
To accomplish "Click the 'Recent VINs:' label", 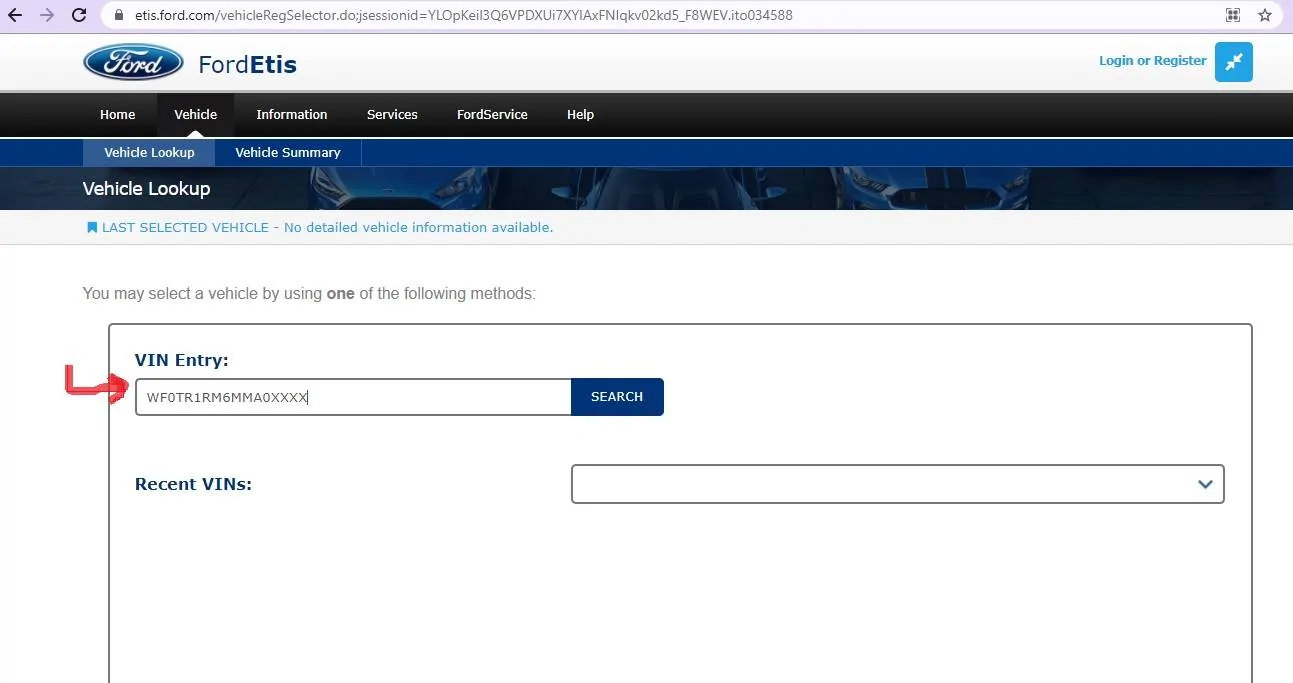I will (x=193, y=484).
